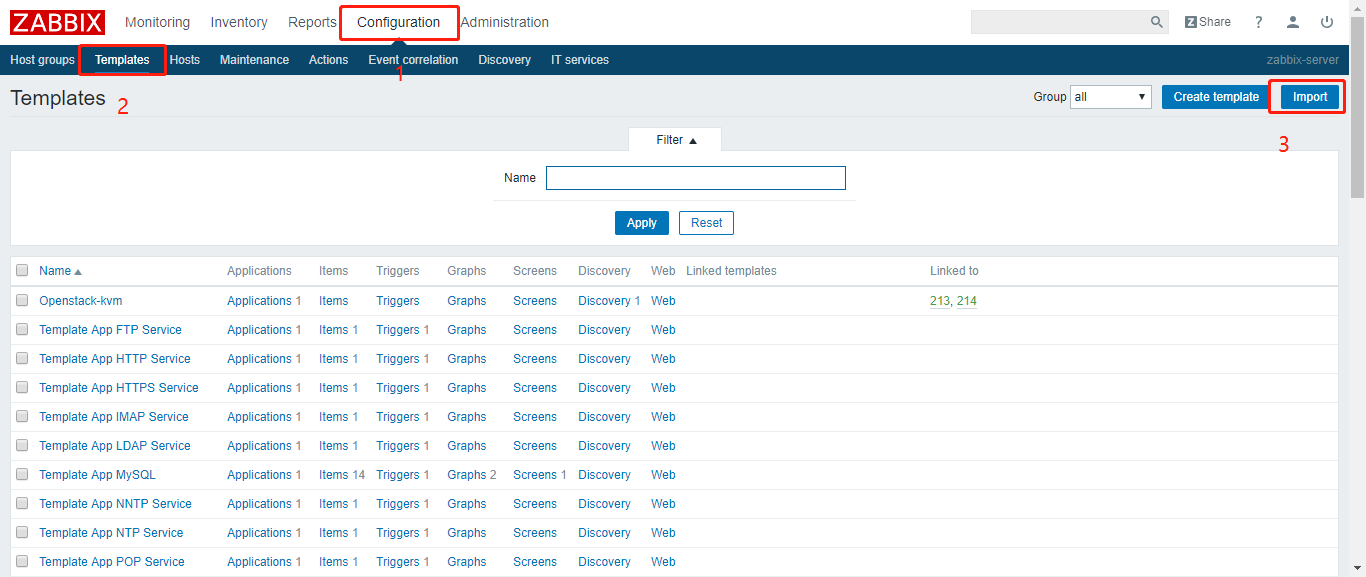Screen dimensions: 1366x577
Task: Open the Zabbix Share icon
Action: pos(1207,21)
